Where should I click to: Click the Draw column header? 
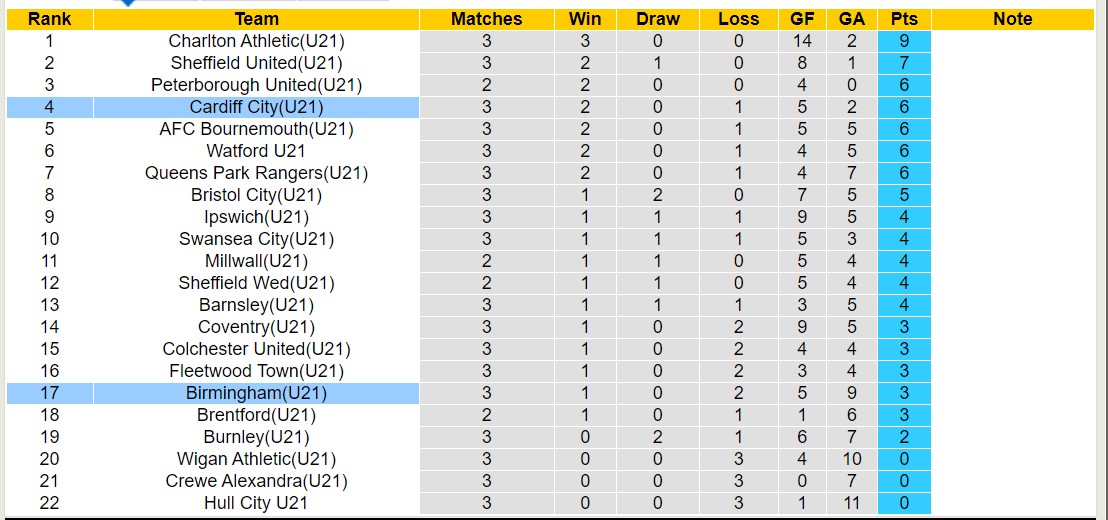click(x=658, y=19)
